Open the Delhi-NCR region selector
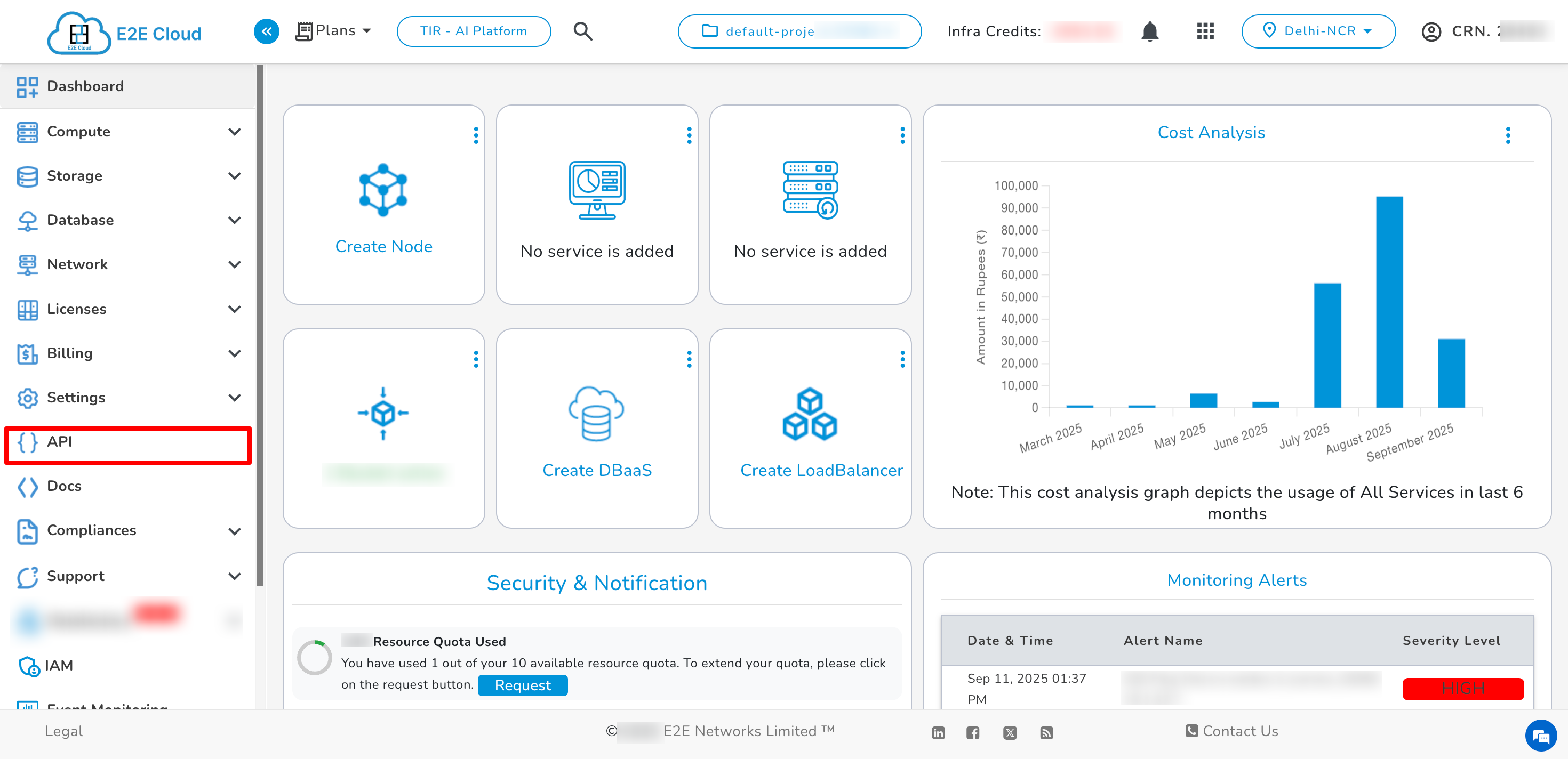1568x759 pixels. (1318, 31)
